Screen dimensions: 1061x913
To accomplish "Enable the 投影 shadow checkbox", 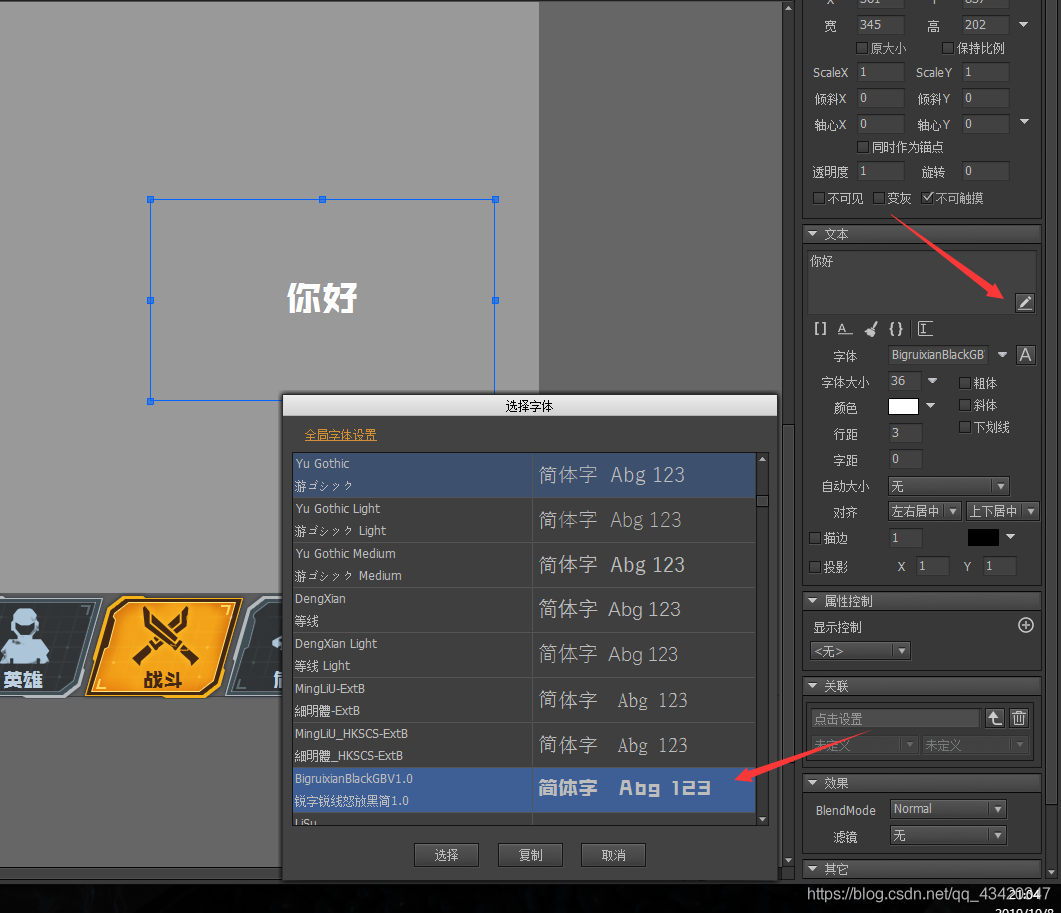I will click(x=815, y=566).
